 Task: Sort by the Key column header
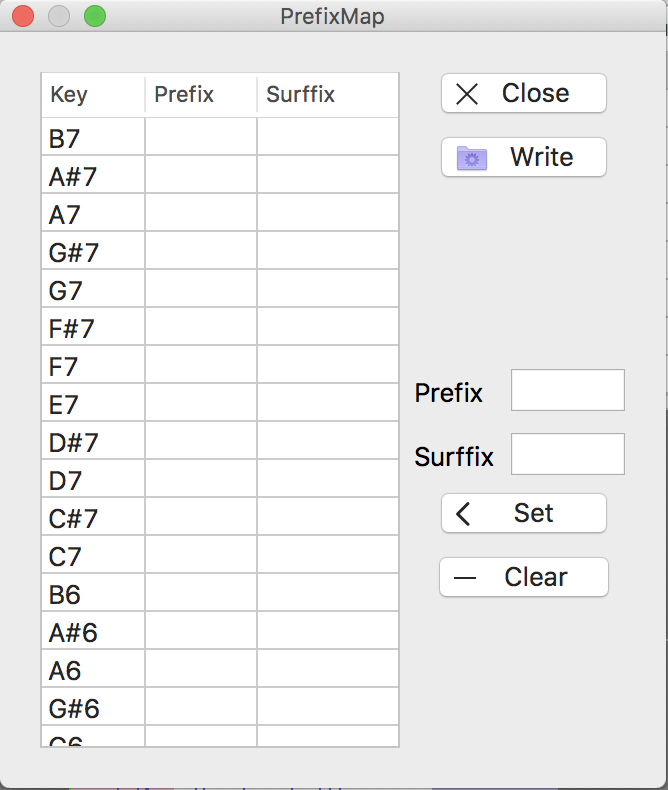[x=93, y=95]
